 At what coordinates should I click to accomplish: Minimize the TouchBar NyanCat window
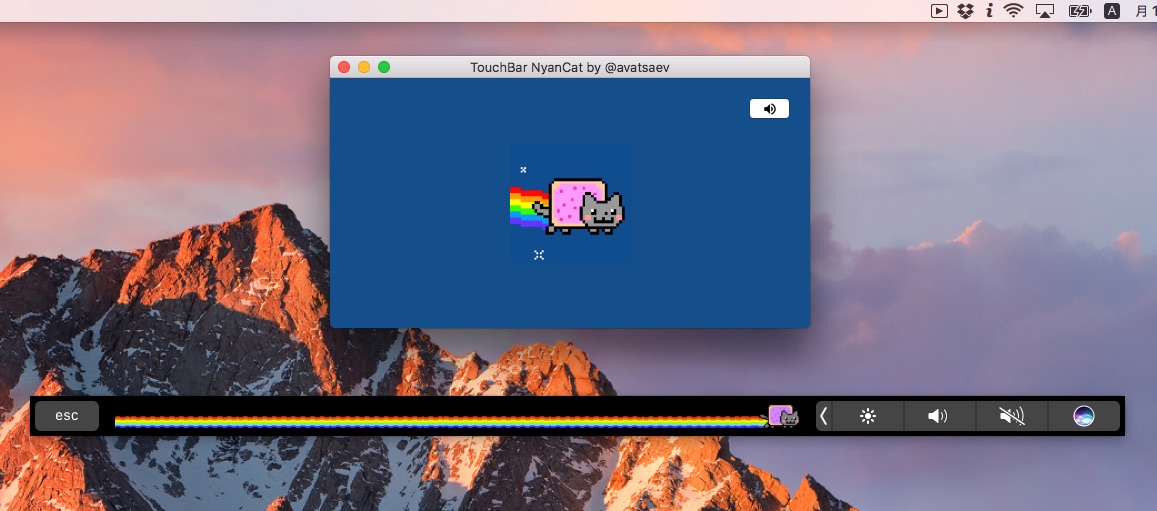click(x=364, y=67)
